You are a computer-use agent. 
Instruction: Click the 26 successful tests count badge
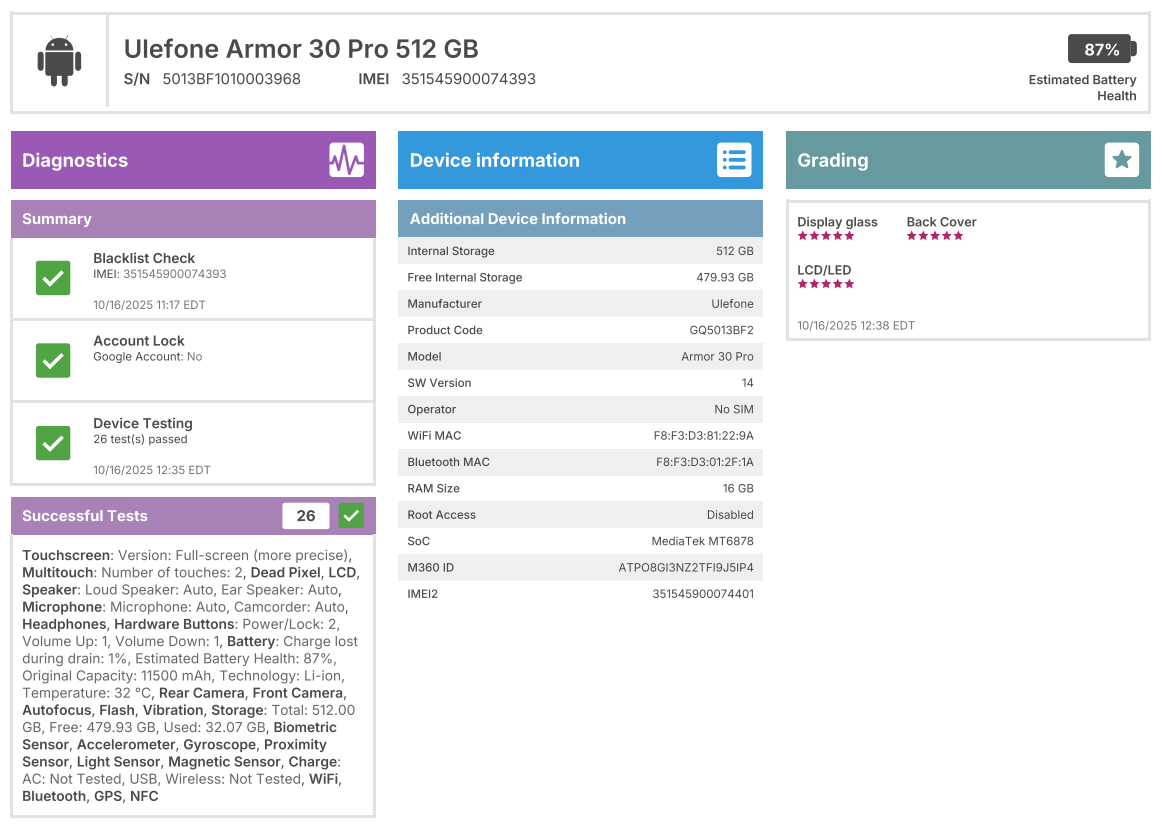point(306,516)
